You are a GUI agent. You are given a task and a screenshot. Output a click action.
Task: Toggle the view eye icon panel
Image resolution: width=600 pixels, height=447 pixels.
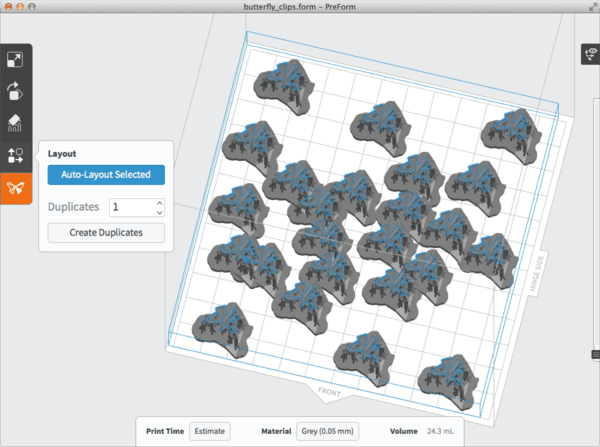click(590, 56)
